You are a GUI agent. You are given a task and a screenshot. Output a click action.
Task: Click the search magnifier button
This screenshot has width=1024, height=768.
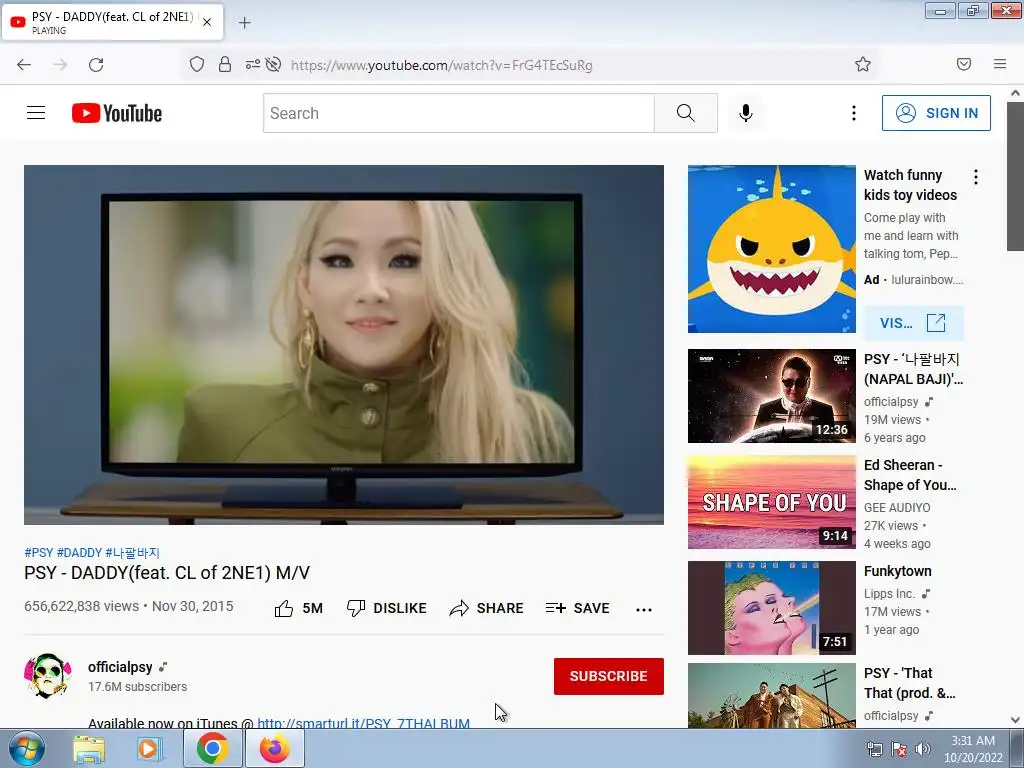coord(686,113)
